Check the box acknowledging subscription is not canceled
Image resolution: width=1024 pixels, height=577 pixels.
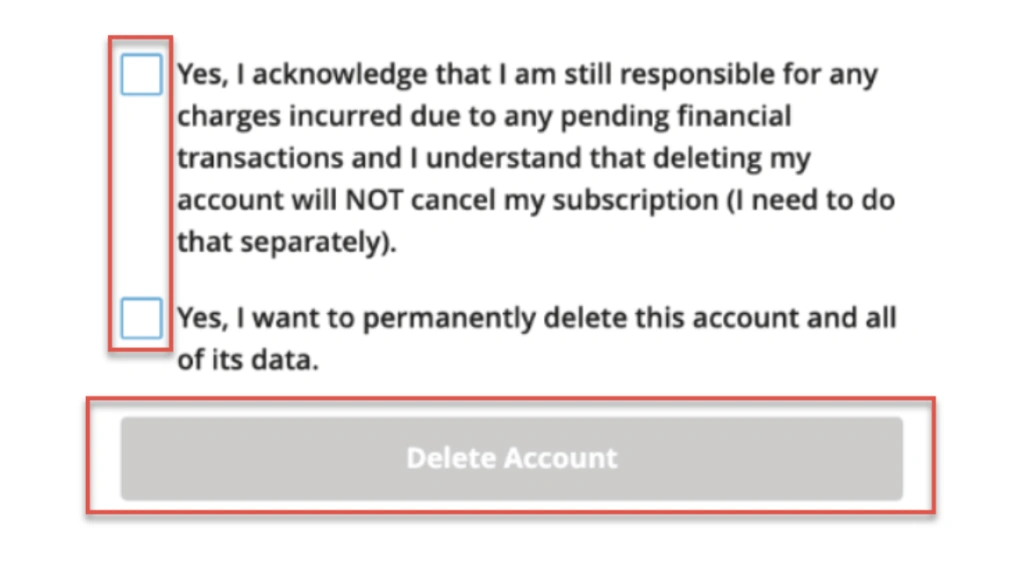140,74
